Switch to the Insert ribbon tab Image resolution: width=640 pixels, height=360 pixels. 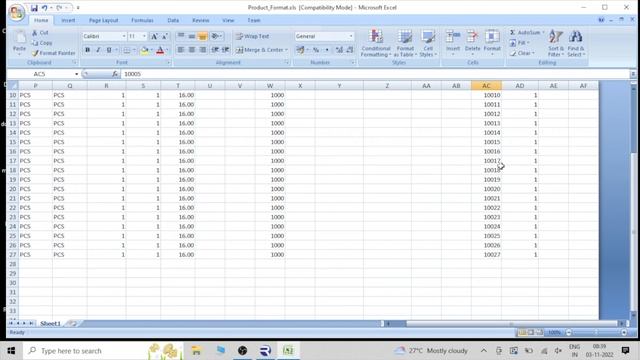(x=68, y=20)
